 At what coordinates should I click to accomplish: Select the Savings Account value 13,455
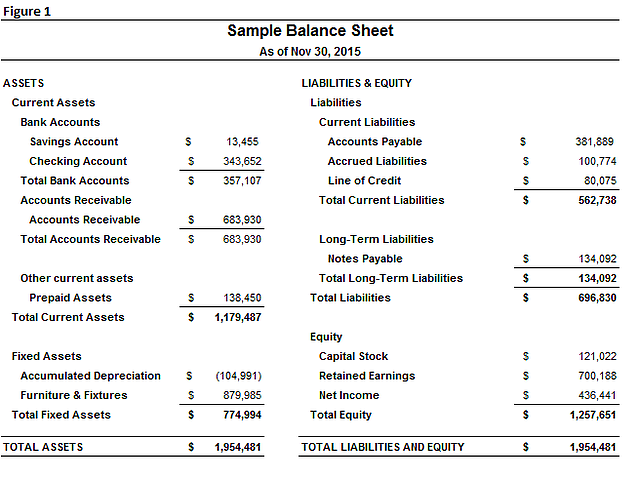click(242, 142)
